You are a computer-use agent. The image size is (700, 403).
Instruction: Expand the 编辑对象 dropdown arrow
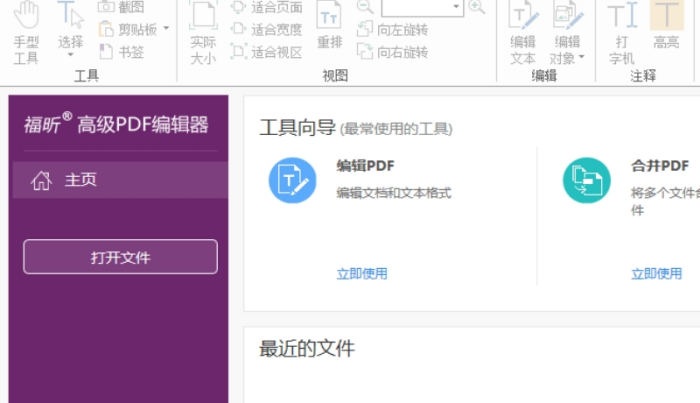(581, 57)
